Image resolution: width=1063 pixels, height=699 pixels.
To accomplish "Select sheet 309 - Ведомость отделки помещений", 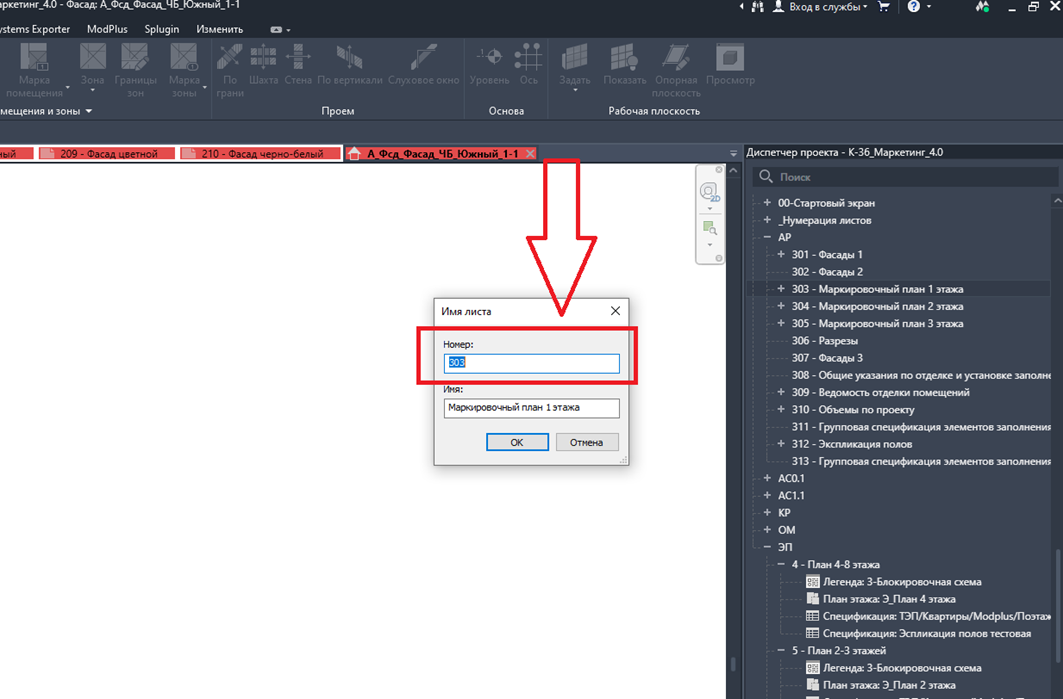I will (880, 392).
